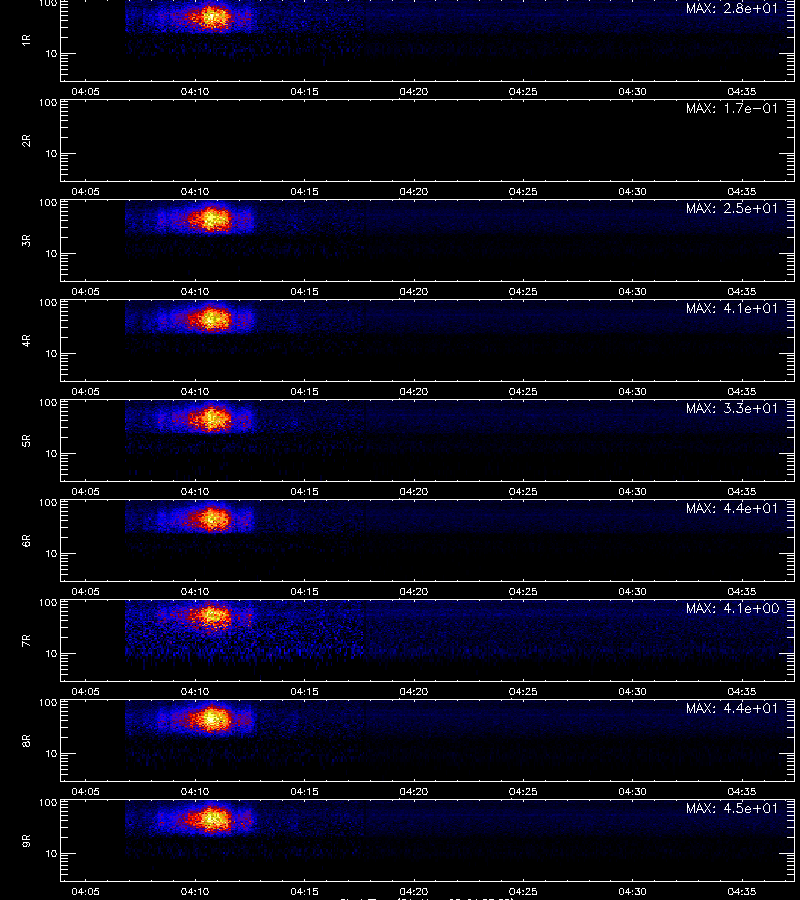
Task: Select the '2R' y-axis panel label
Action: (x=26, y=141)
